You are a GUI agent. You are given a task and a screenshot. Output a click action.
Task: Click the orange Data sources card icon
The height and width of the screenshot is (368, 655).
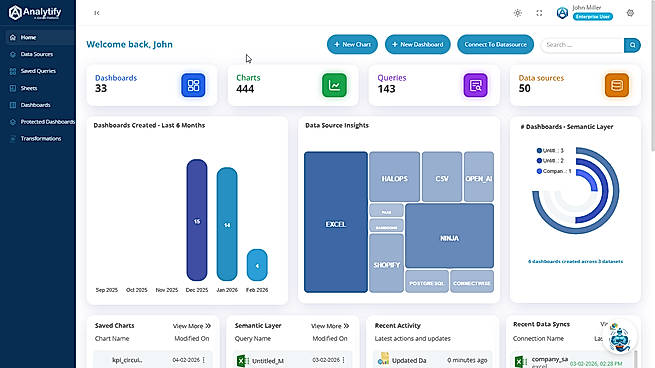coord(617,85)
